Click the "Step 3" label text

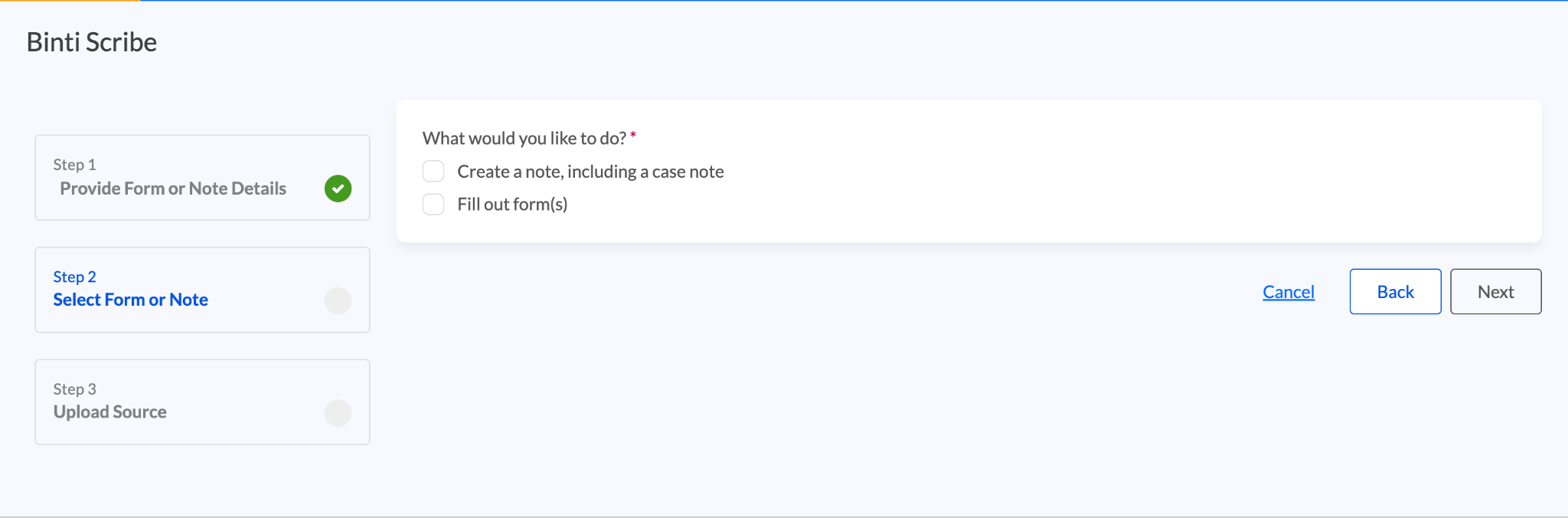(74, 389)
